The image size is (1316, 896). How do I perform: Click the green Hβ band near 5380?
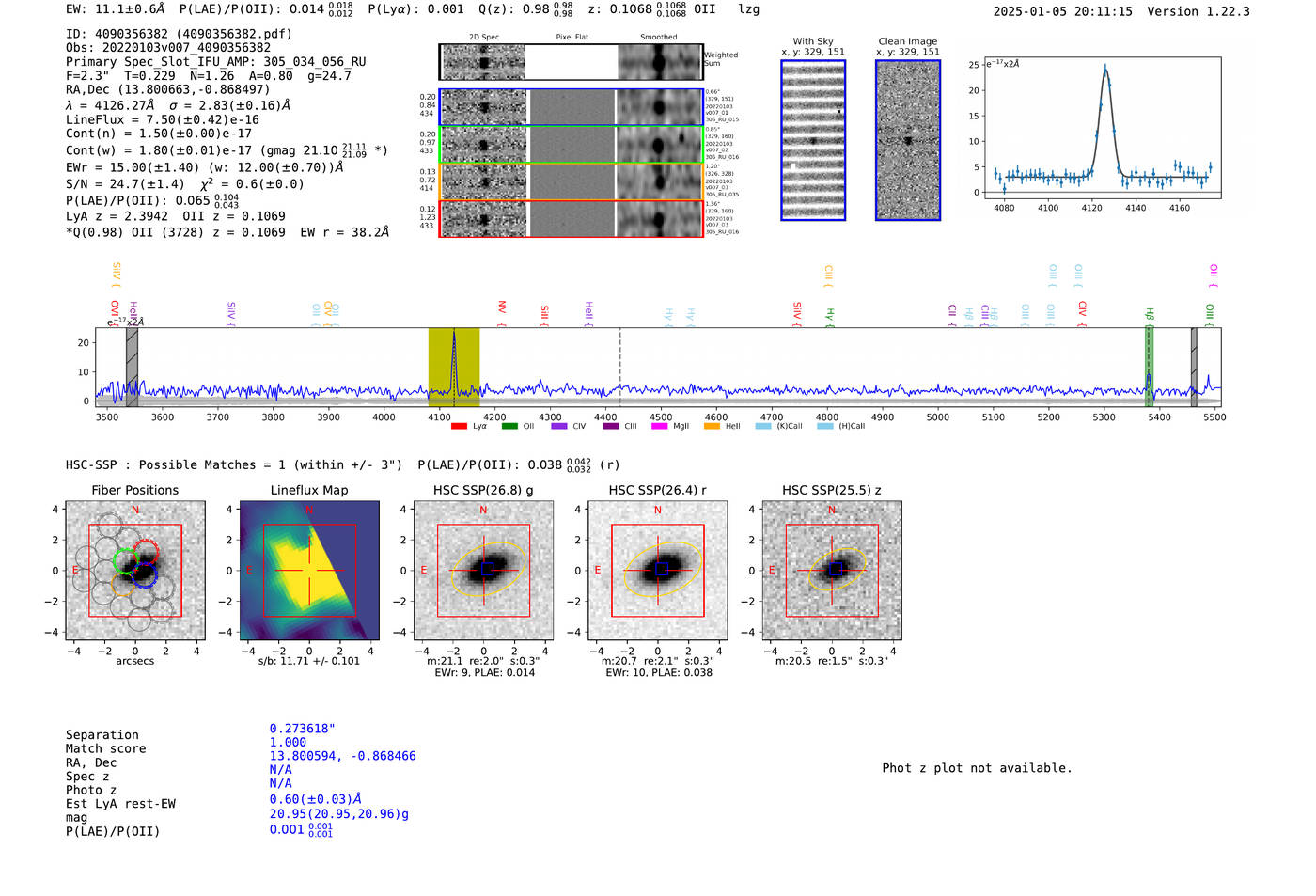click(1149, 368)
